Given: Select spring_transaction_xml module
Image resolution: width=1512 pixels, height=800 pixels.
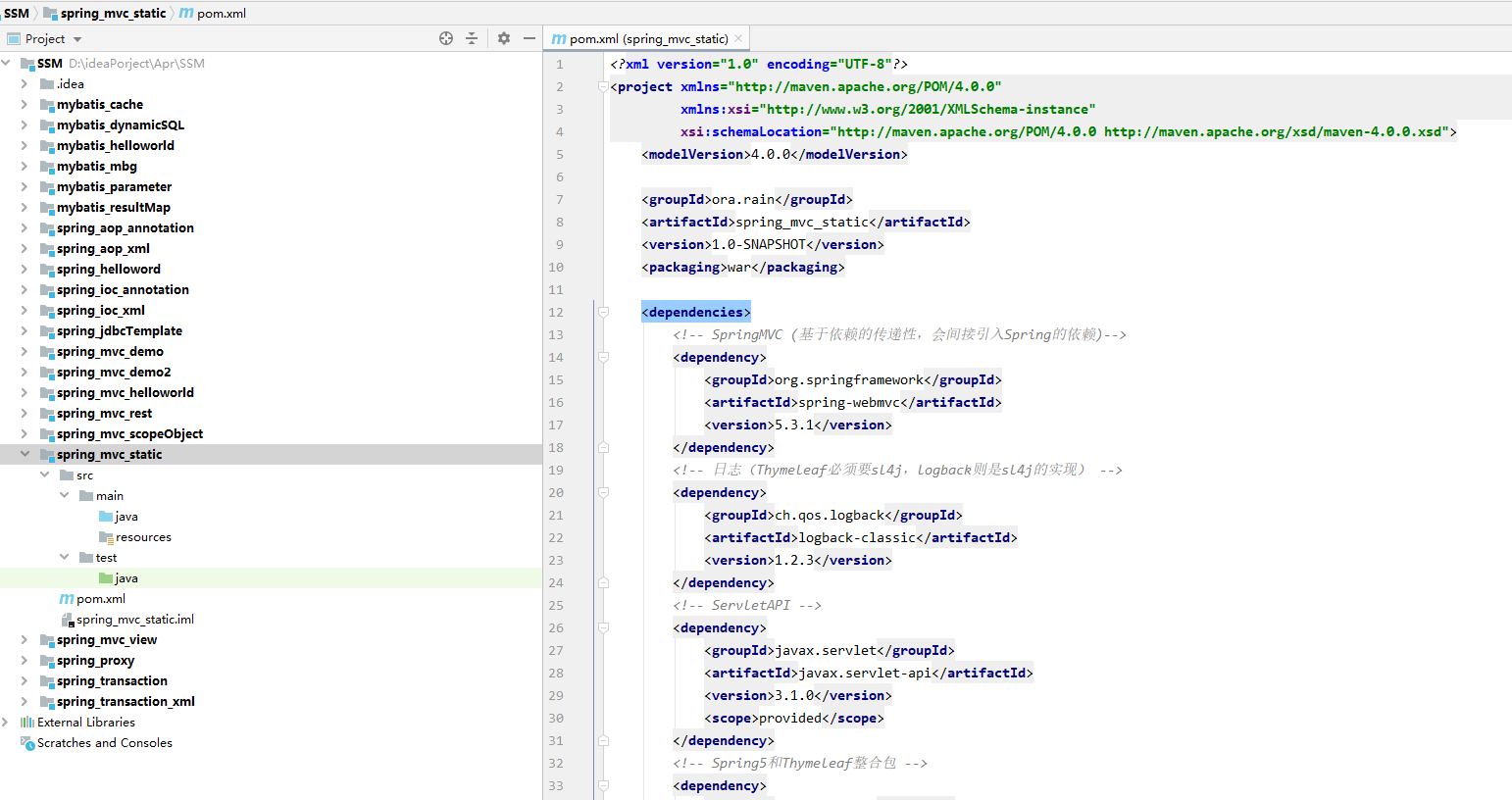Looking at the screenshot, I should [126, 701].
